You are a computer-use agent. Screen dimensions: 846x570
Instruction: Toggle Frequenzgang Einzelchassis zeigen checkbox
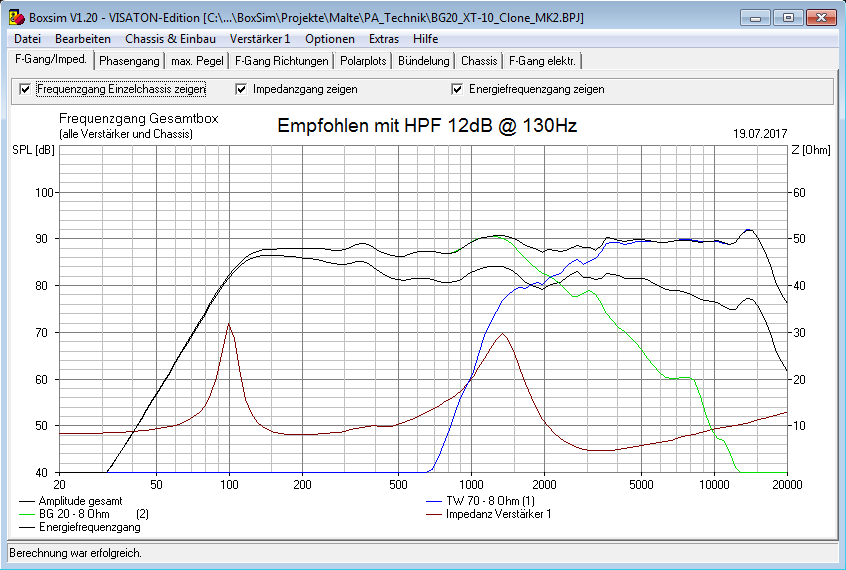click(25, 89)
